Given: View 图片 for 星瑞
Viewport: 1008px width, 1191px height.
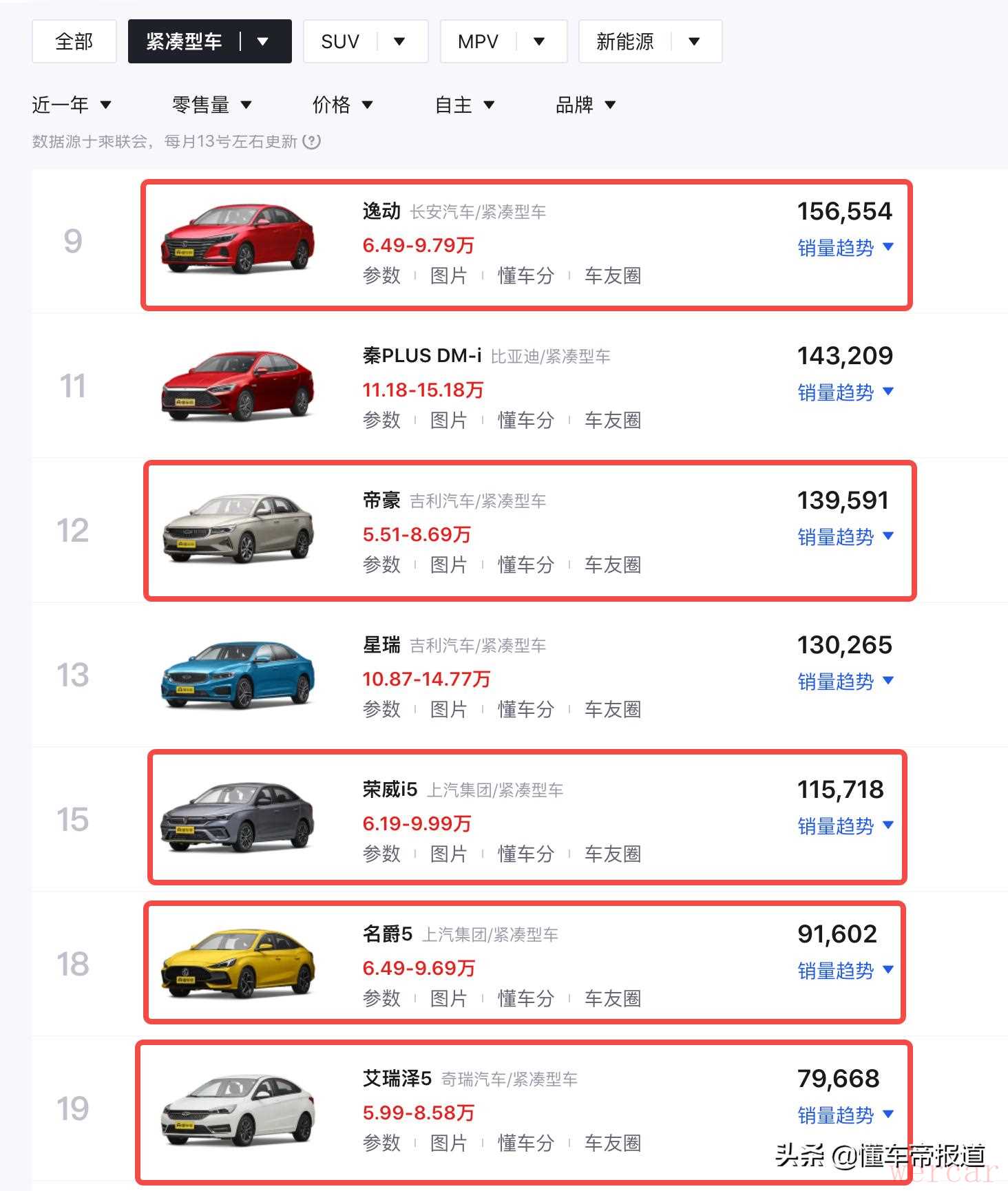Looking at the screenshot, I should coord(448,710).
